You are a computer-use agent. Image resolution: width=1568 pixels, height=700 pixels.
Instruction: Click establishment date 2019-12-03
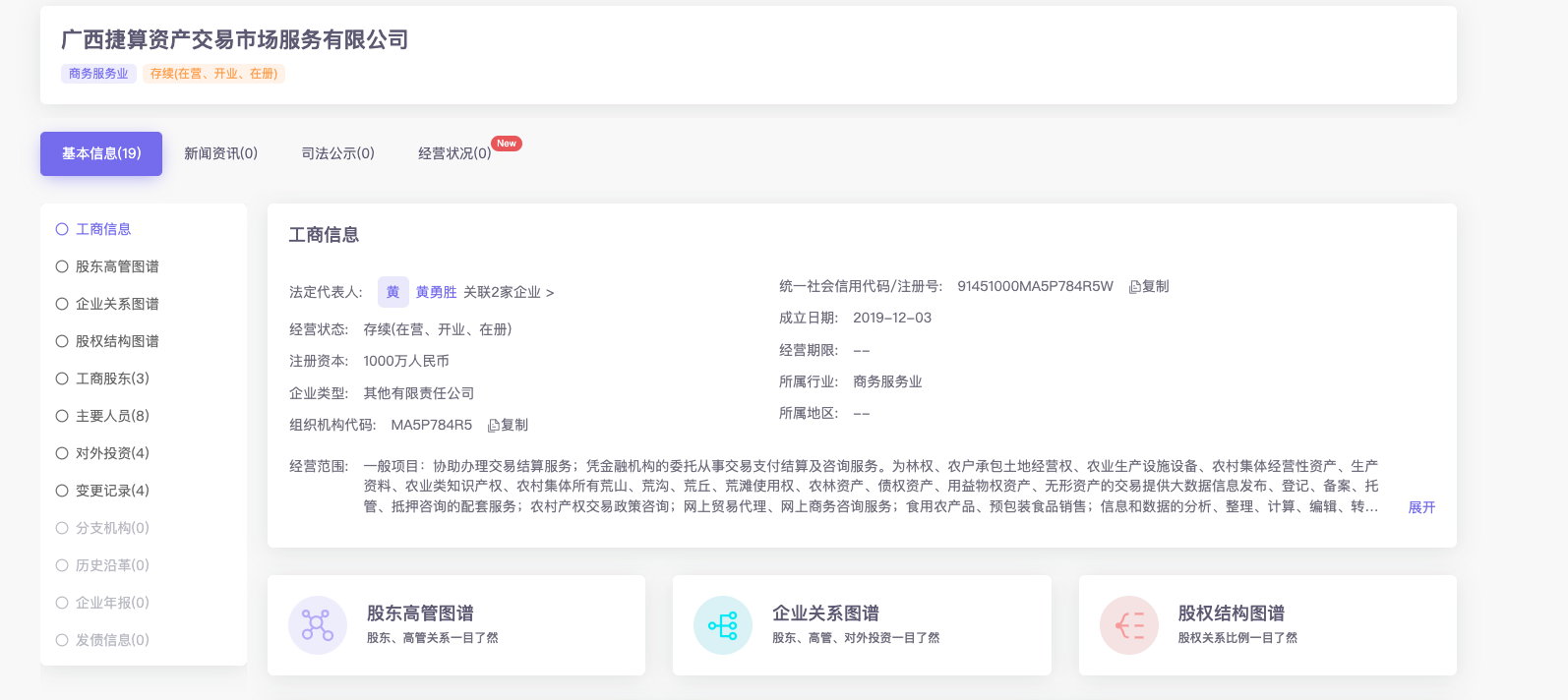(x=892, y=318)
